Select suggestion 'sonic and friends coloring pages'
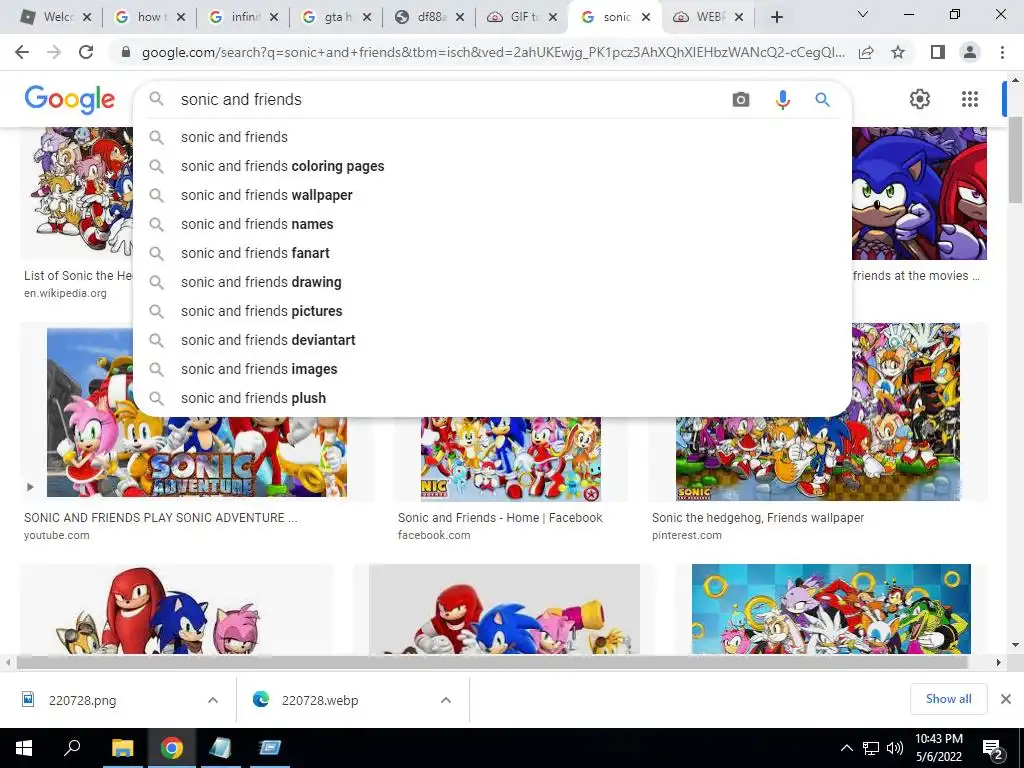 coord(492,166)
